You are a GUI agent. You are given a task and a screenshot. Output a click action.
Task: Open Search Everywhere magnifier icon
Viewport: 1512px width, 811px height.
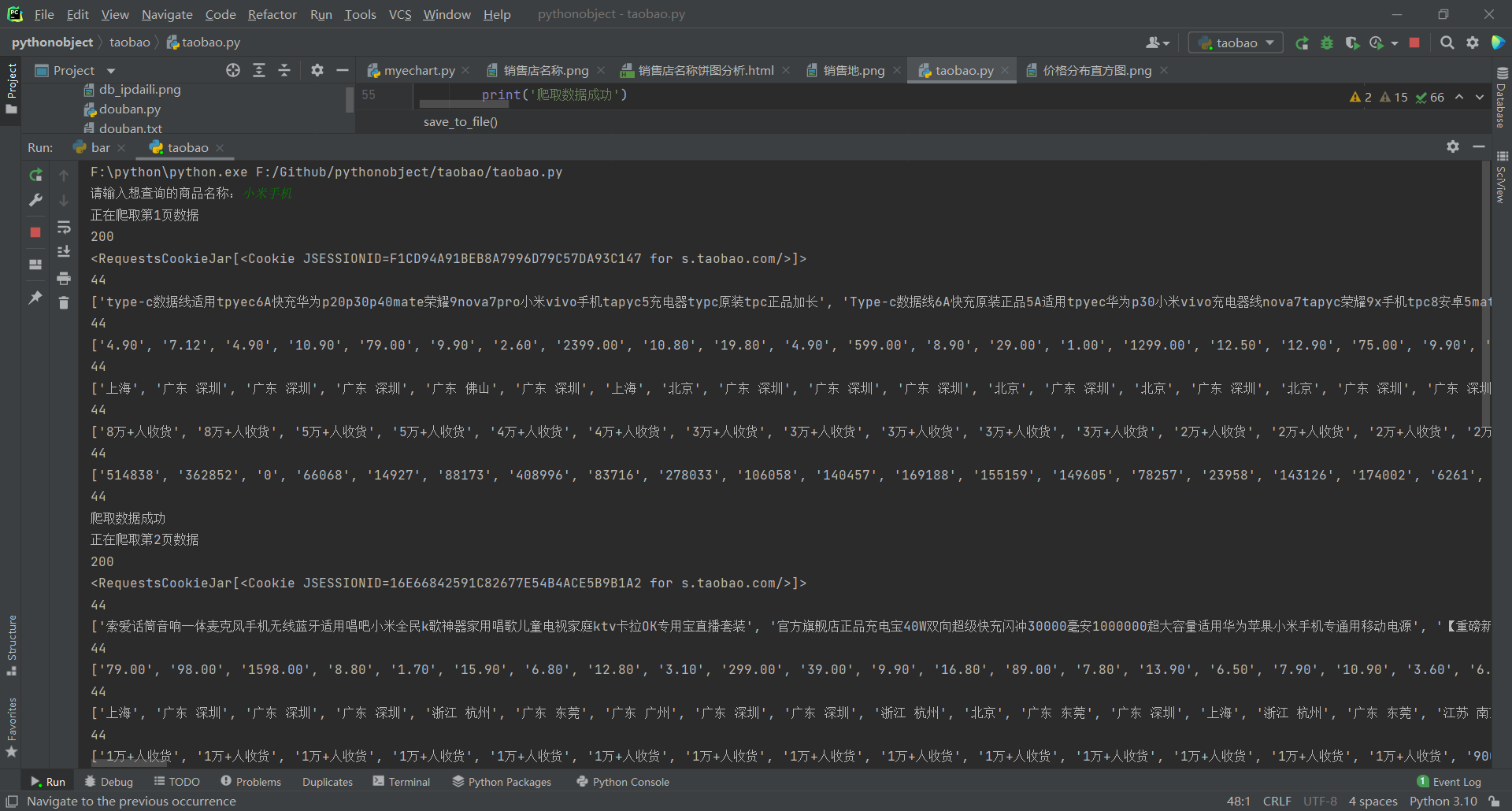pyautogui.click(x=1447, y=43)
